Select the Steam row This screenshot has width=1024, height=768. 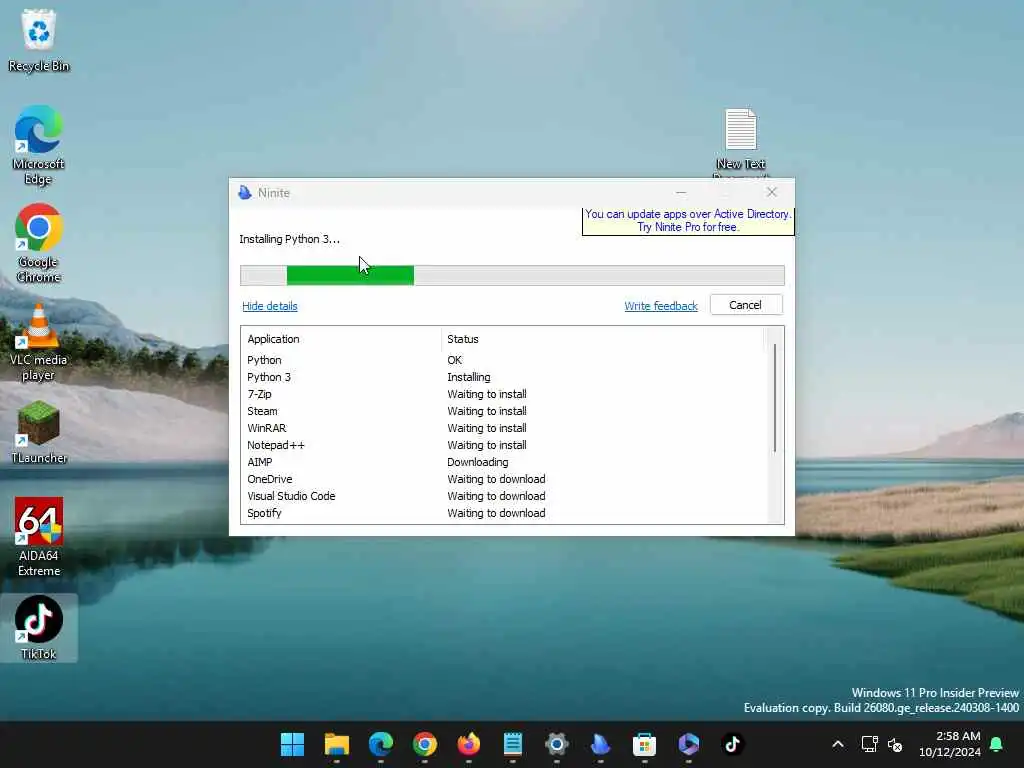(x=503, y=411)
